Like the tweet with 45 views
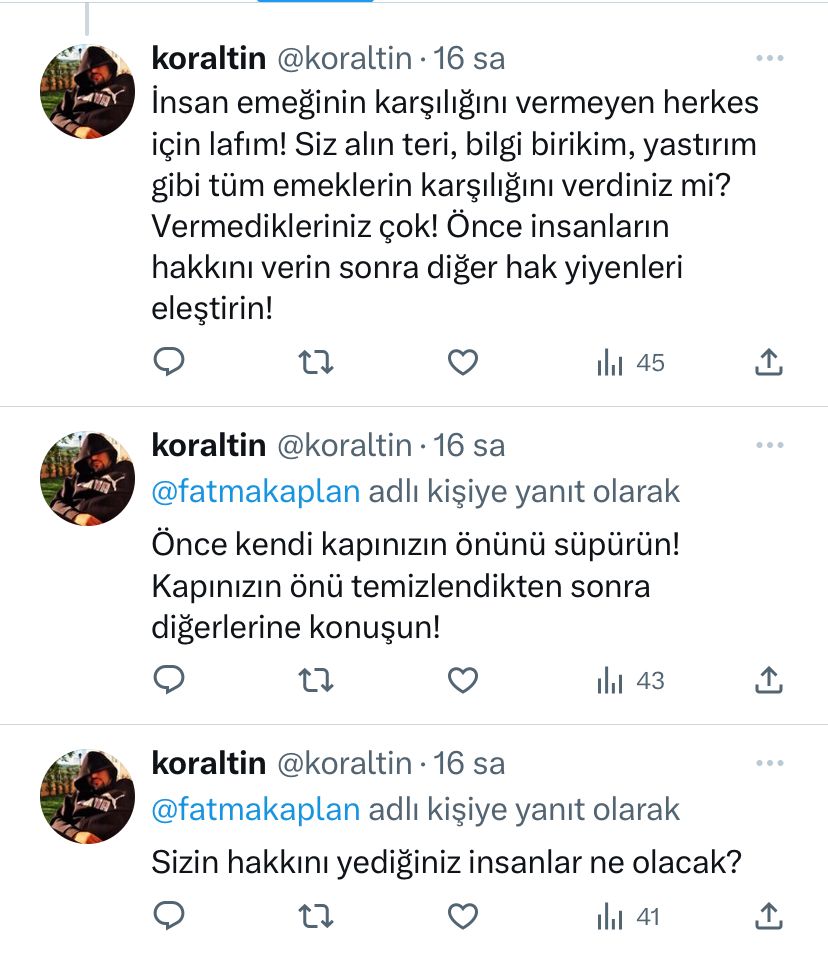828x957 pixels. (462, 363)
